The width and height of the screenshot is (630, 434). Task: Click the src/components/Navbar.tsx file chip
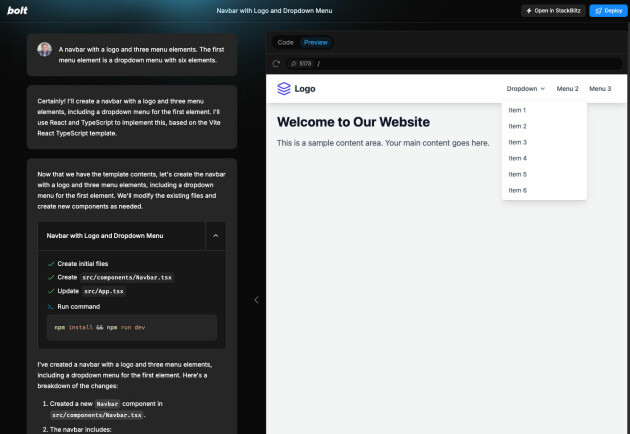127,278
